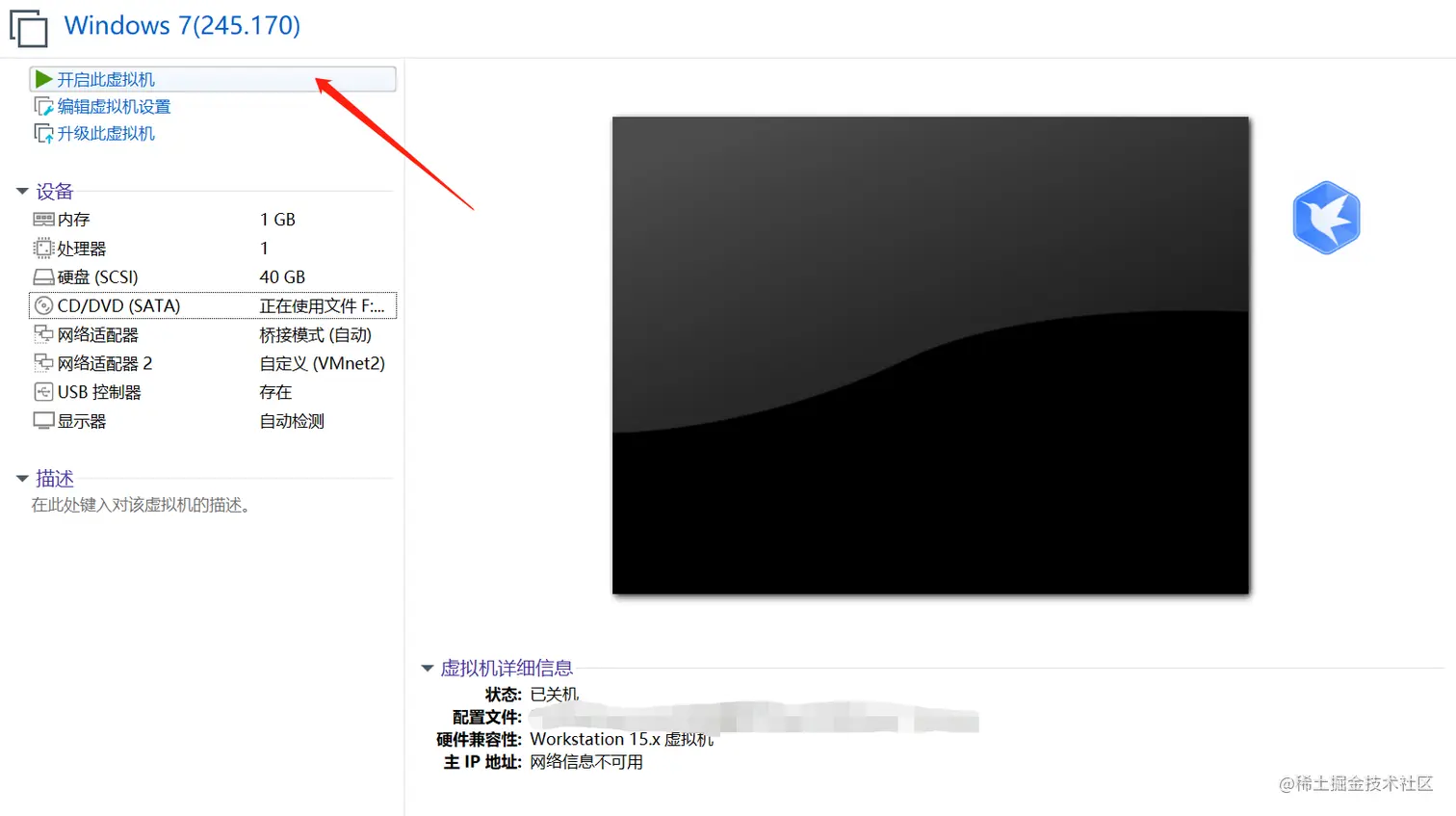Viewport: 1456px width, 816px height.
Task: Open the 内存 (memory) device settings
Action: coord(73,219)
